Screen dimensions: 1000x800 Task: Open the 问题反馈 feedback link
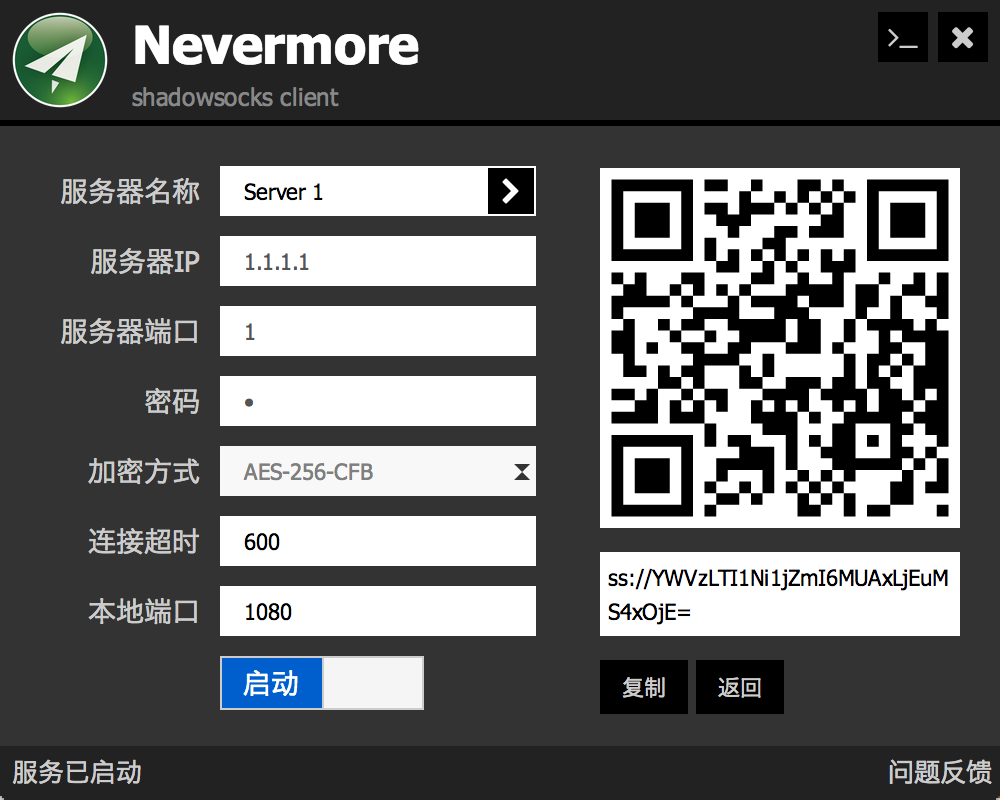point(939,772)
